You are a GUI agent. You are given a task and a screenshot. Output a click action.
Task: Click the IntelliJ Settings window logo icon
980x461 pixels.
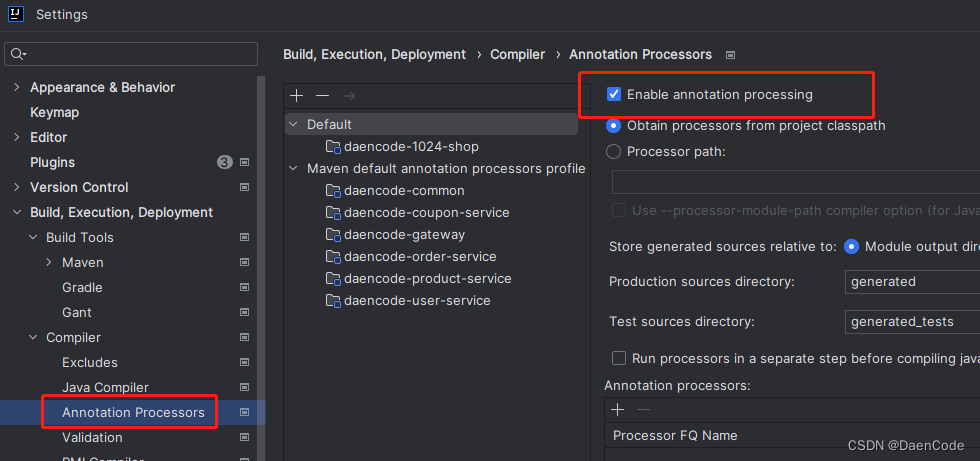[x=17, y=14]
